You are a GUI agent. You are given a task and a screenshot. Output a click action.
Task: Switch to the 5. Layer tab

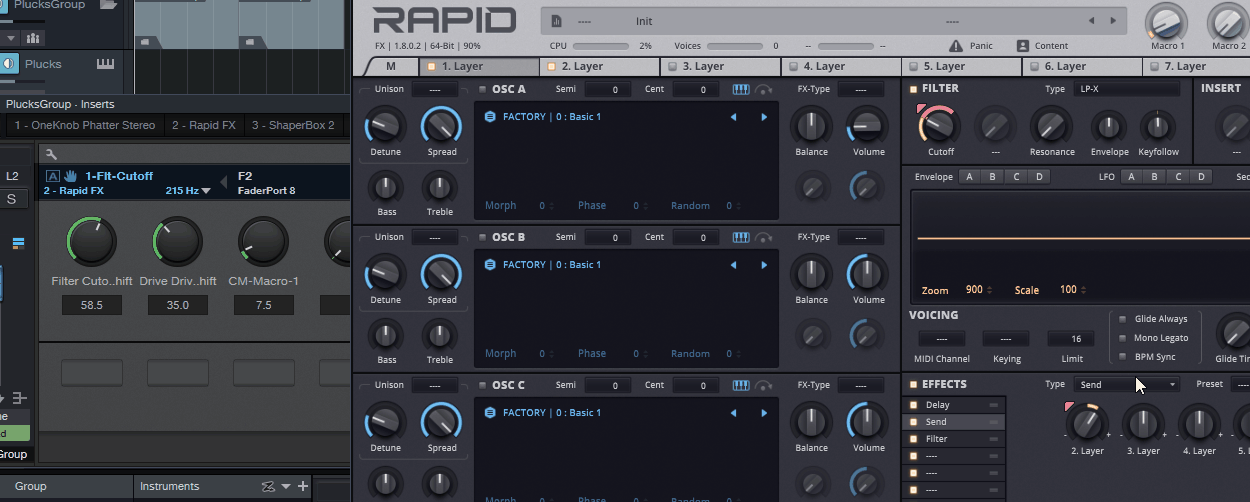point(962,66)
